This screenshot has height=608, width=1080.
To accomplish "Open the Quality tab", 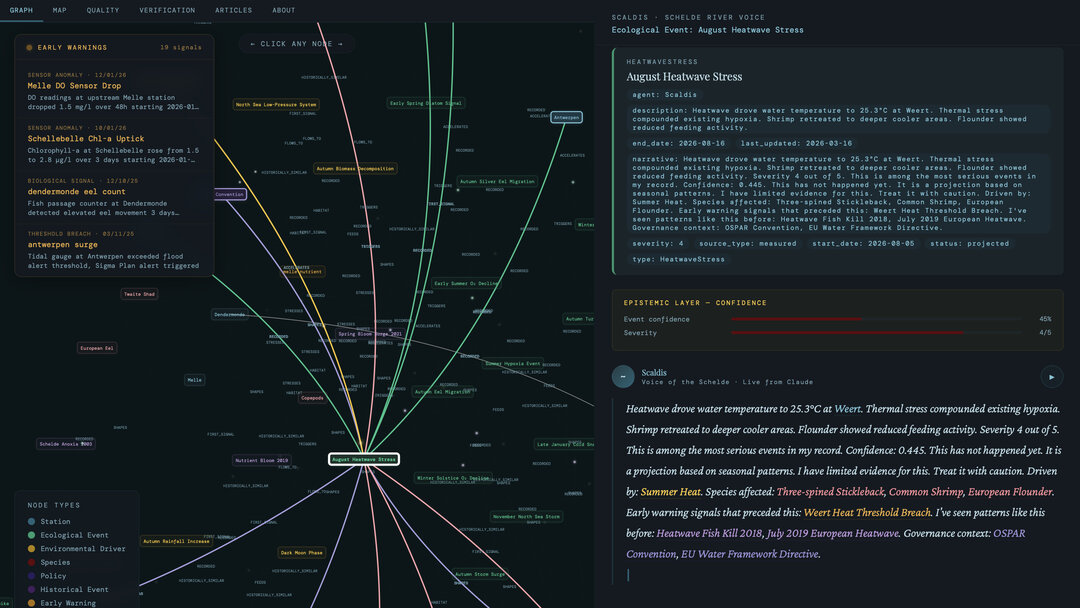I will [103, 10].
